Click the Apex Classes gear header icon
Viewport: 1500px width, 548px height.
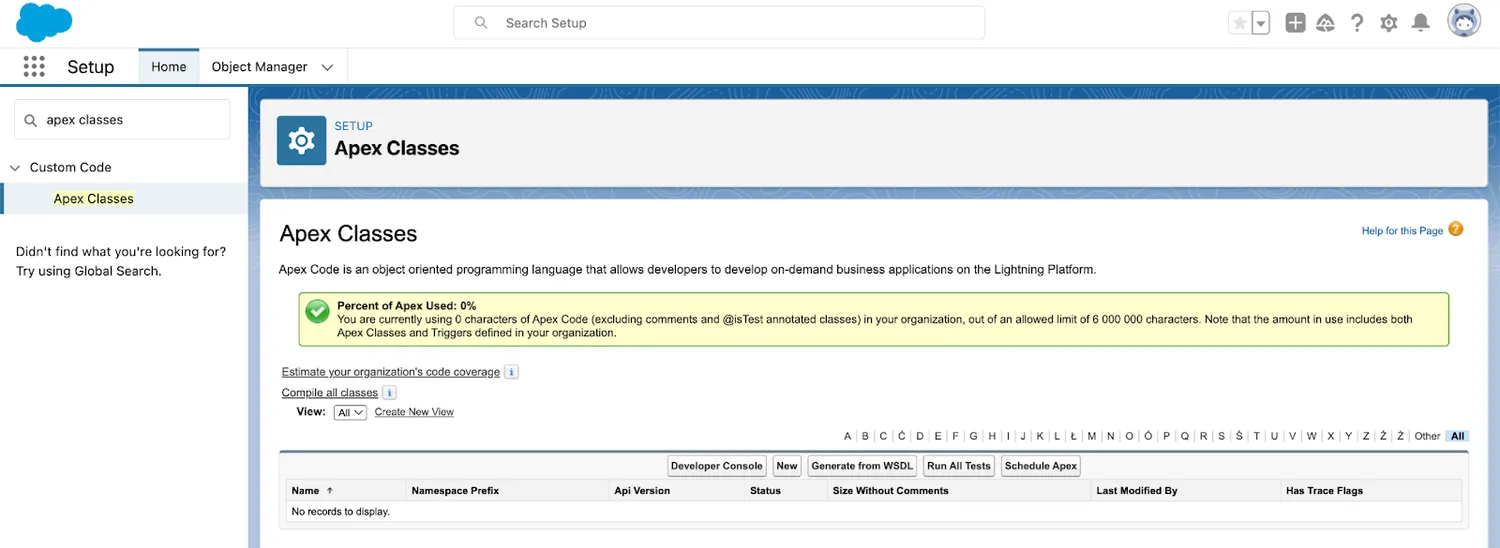coord(301,141)
